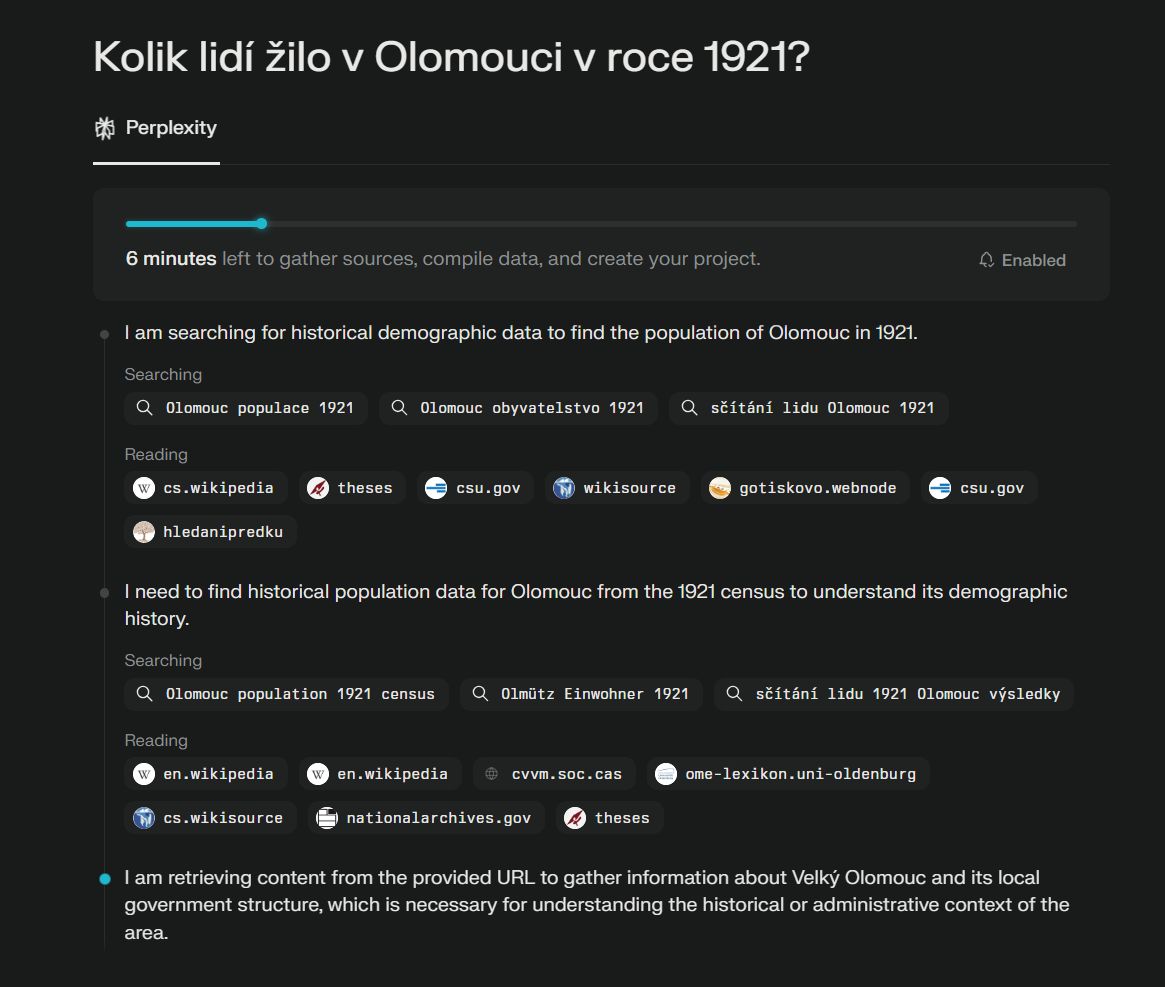Click the hledanipredku source icon
The height and width of the screenshot is (987, 1165).
tap(144, 531)
